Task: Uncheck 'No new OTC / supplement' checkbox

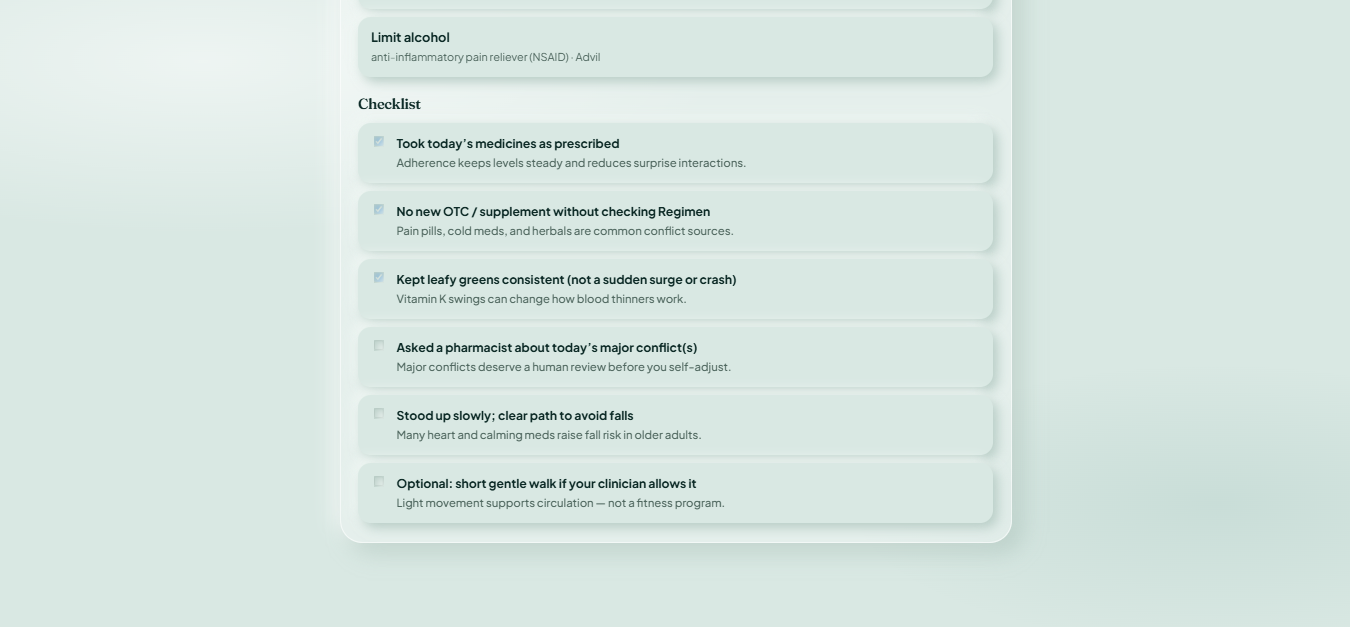Action: (379, 210)
